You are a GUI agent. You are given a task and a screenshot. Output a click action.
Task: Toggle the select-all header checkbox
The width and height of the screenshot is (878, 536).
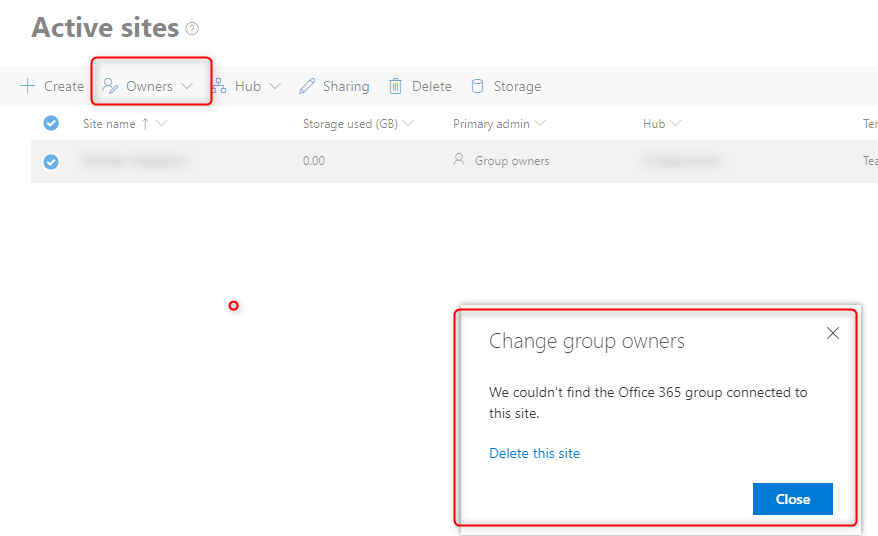(x=51, y=123)
